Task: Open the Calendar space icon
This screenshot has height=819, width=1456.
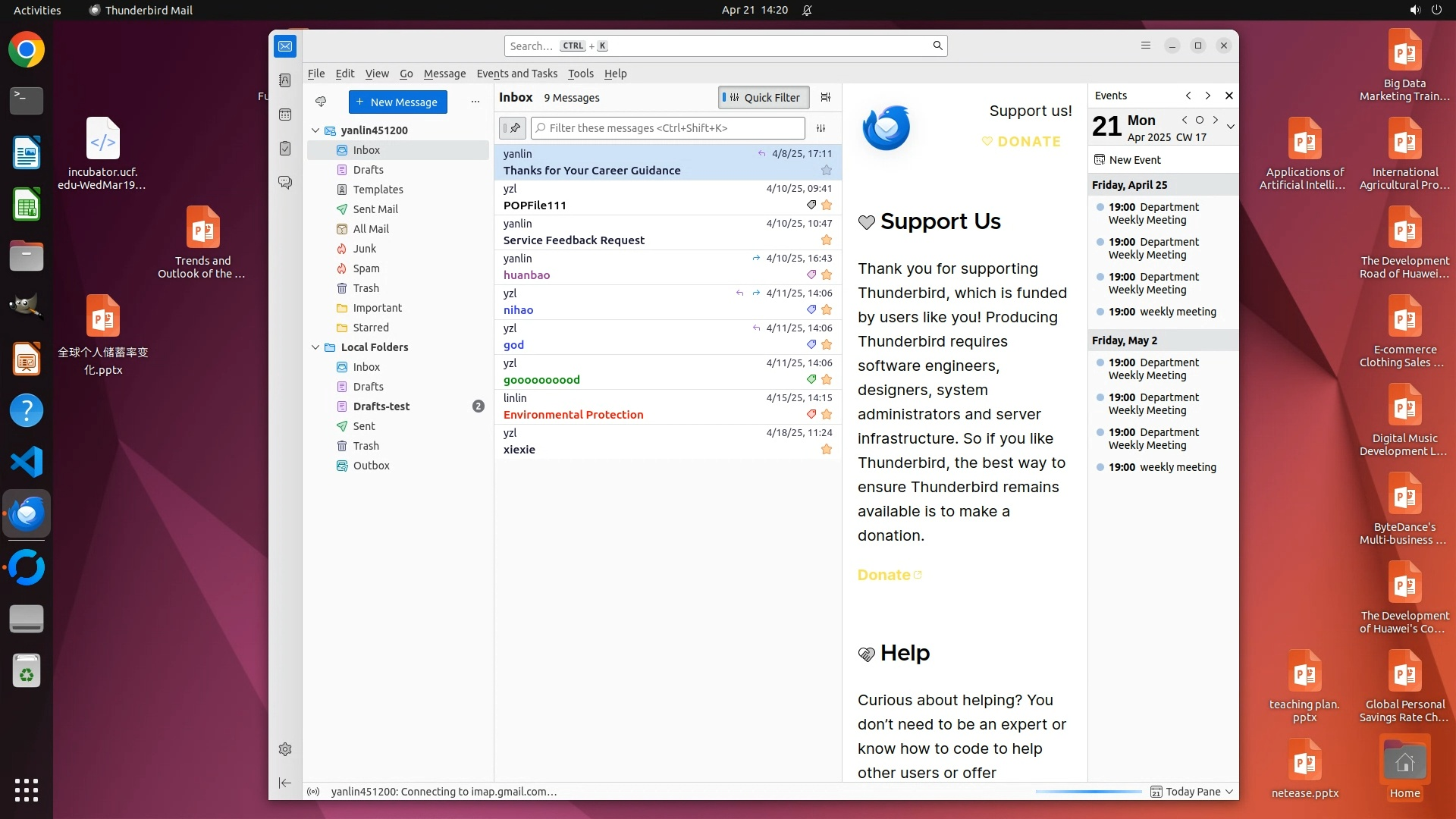Action: pos(285,115)
